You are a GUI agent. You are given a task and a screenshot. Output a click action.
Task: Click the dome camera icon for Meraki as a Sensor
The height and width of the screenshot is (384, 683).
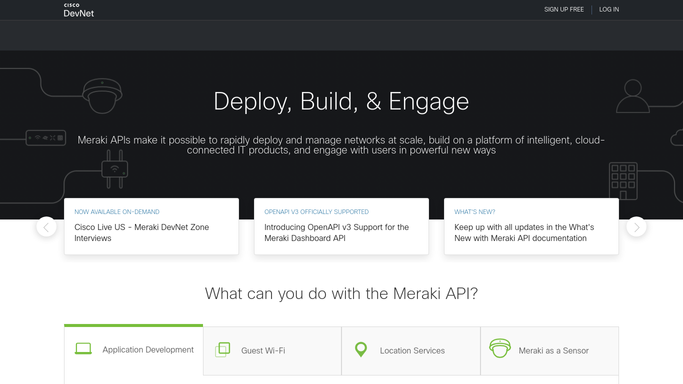pyautogui.click(x=500, y=348)
